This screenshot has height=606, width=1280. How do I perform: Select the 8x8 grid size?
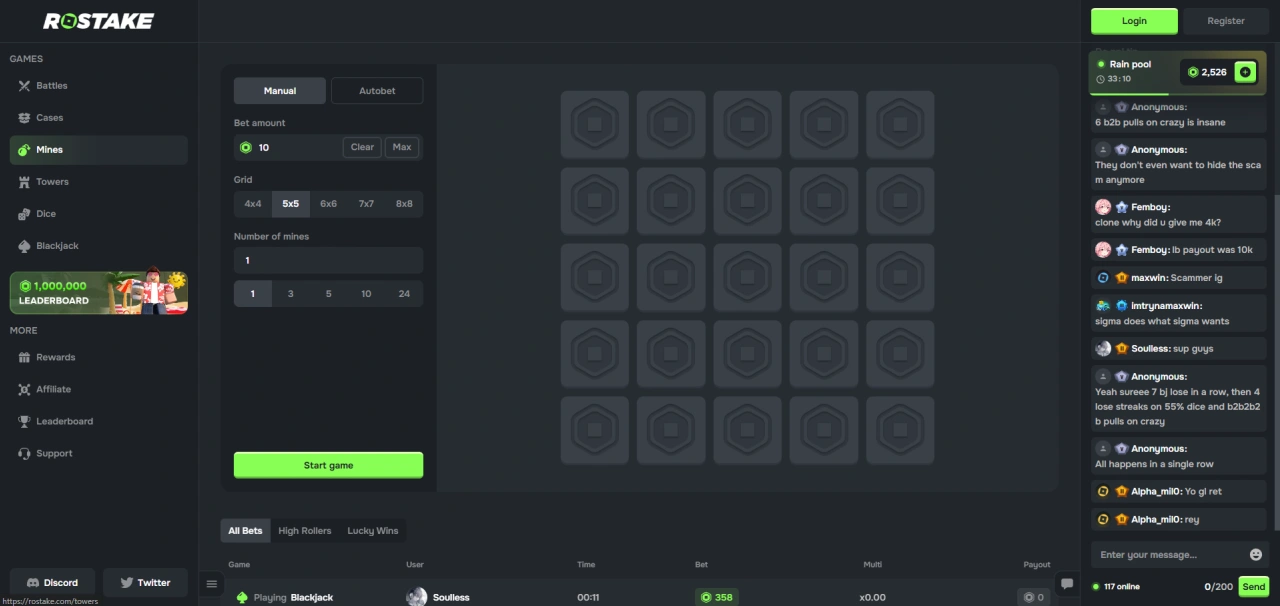pyautogui.click(x=404, y=204)
